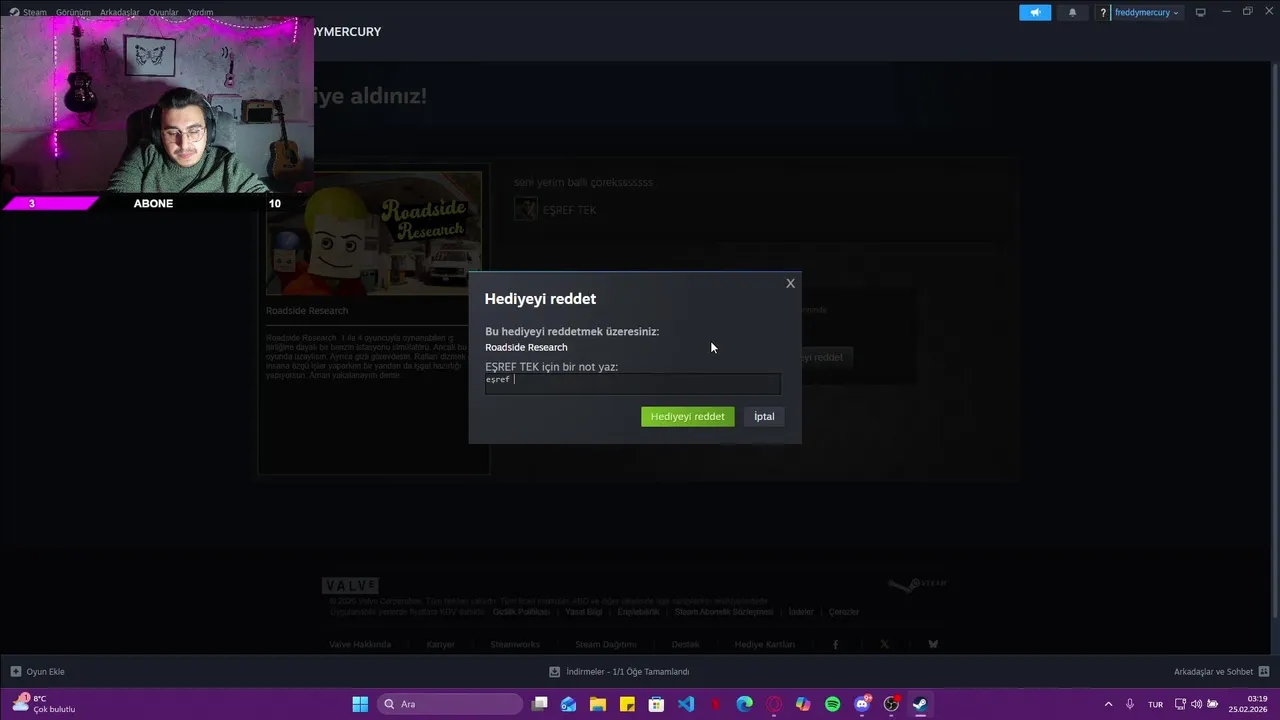Open Discord from taskbar
The width and height of the screenshot is (1280, 720).
point(862,704)
